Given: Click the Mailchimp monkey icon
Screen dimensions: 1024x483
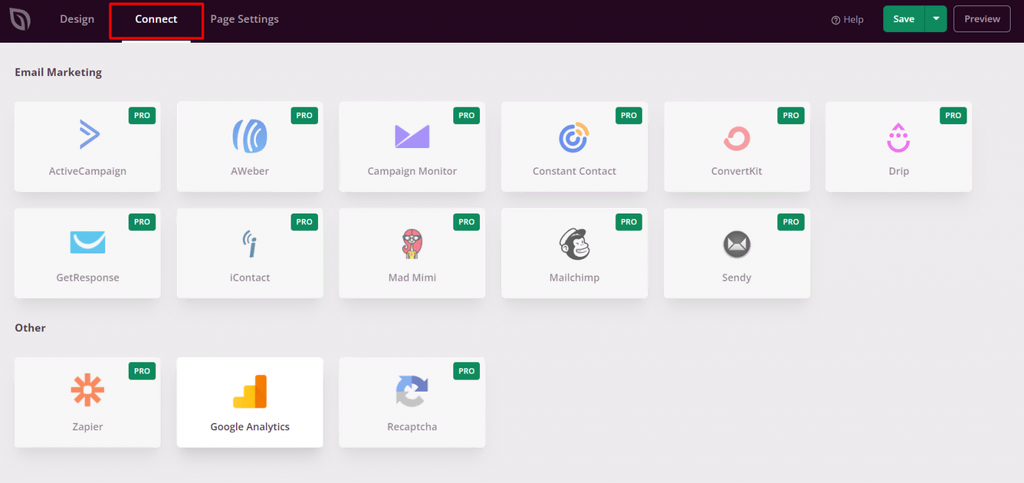Looking at the screenshot, I should point(575,243).
